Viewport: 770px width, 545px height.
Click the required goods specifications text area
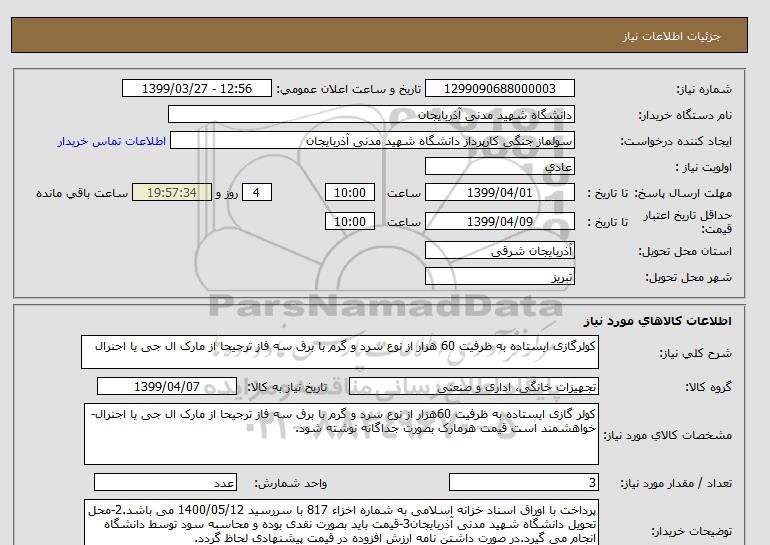341,434
